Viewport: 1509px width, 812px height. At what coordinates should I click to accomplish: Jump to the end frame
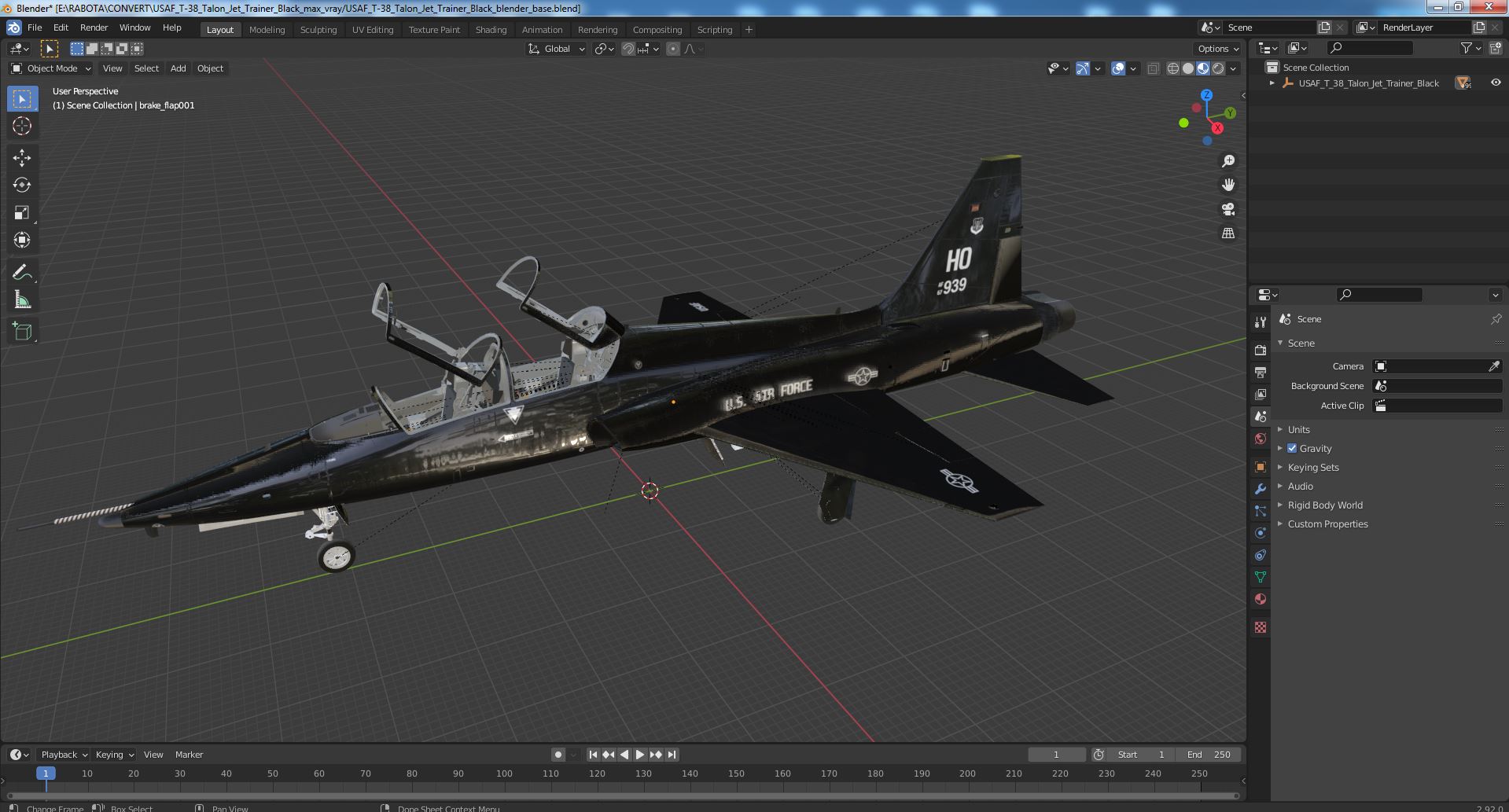click(672, 755)
